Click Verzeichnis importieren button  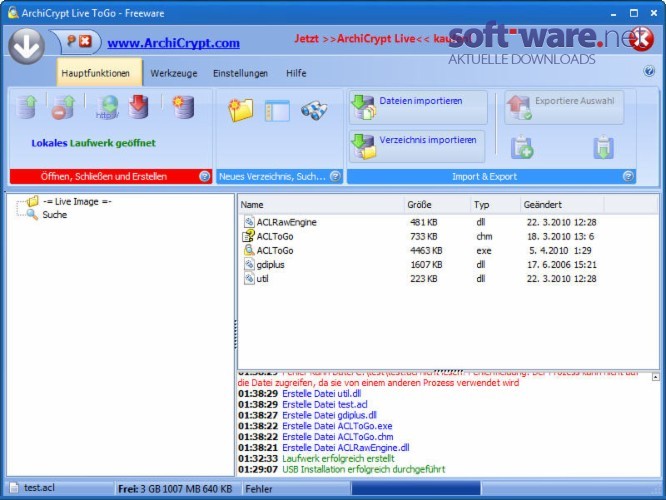tap(417, 147)
